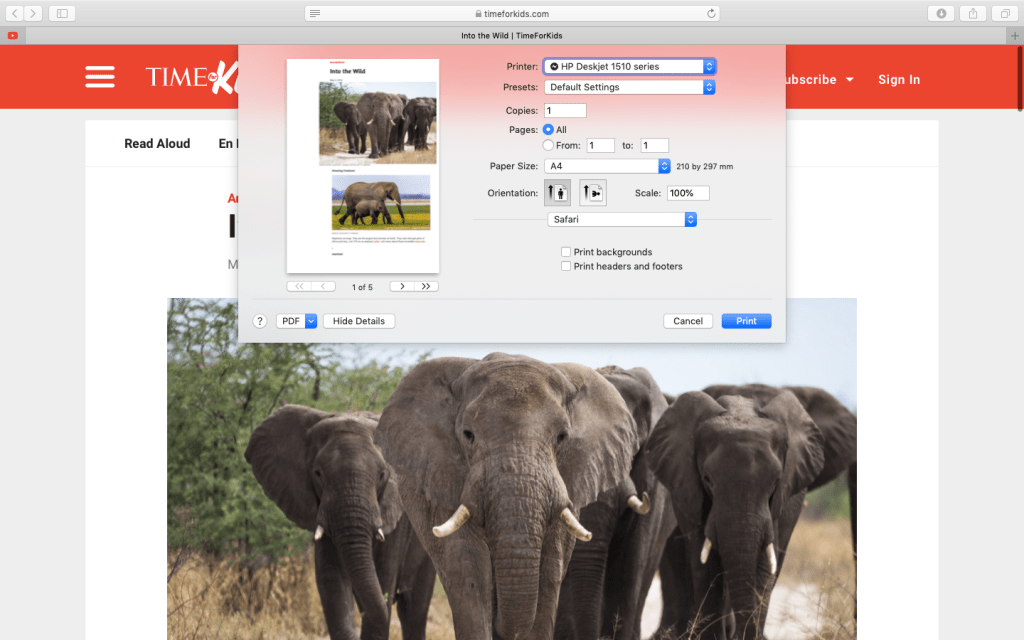
Task: Jump to last preview page arrow
Action: click(426, 287)
